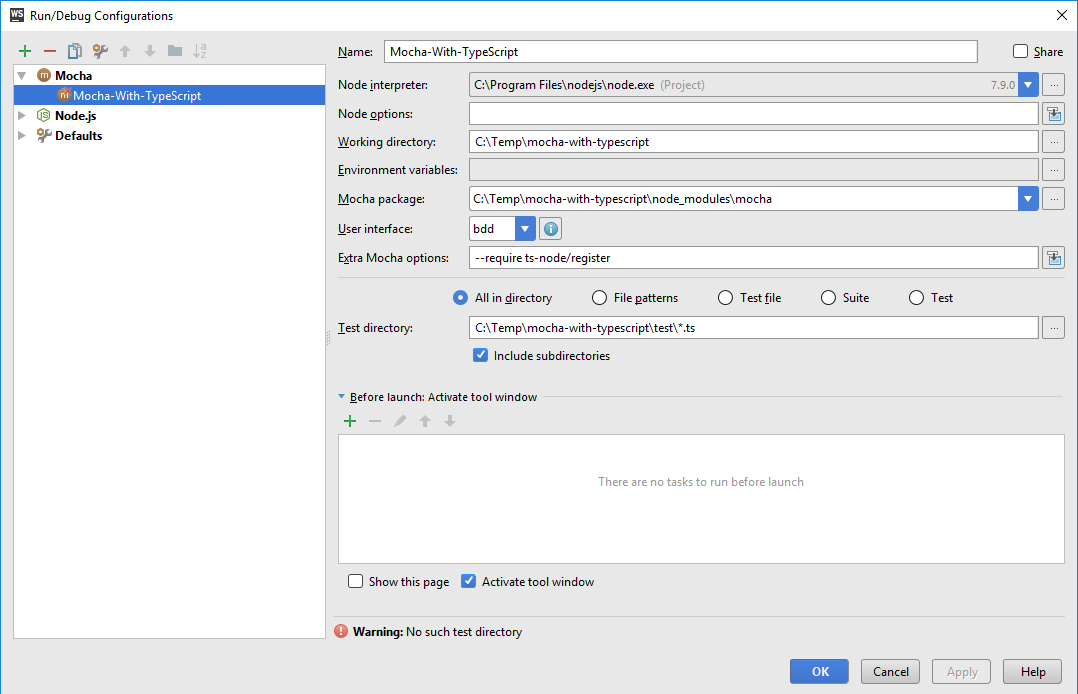Expand the Node options field editor
Screen dimensions: 1078x694
pyautogui.click(x=1053, y=113)
